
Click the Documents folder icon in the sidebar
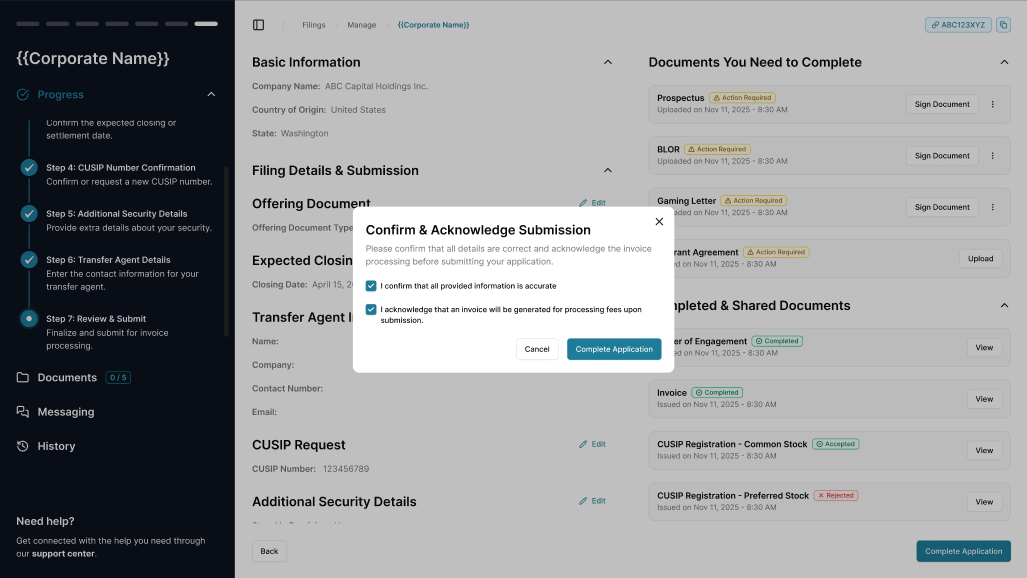pyautogui.click(x=23, y=377)
